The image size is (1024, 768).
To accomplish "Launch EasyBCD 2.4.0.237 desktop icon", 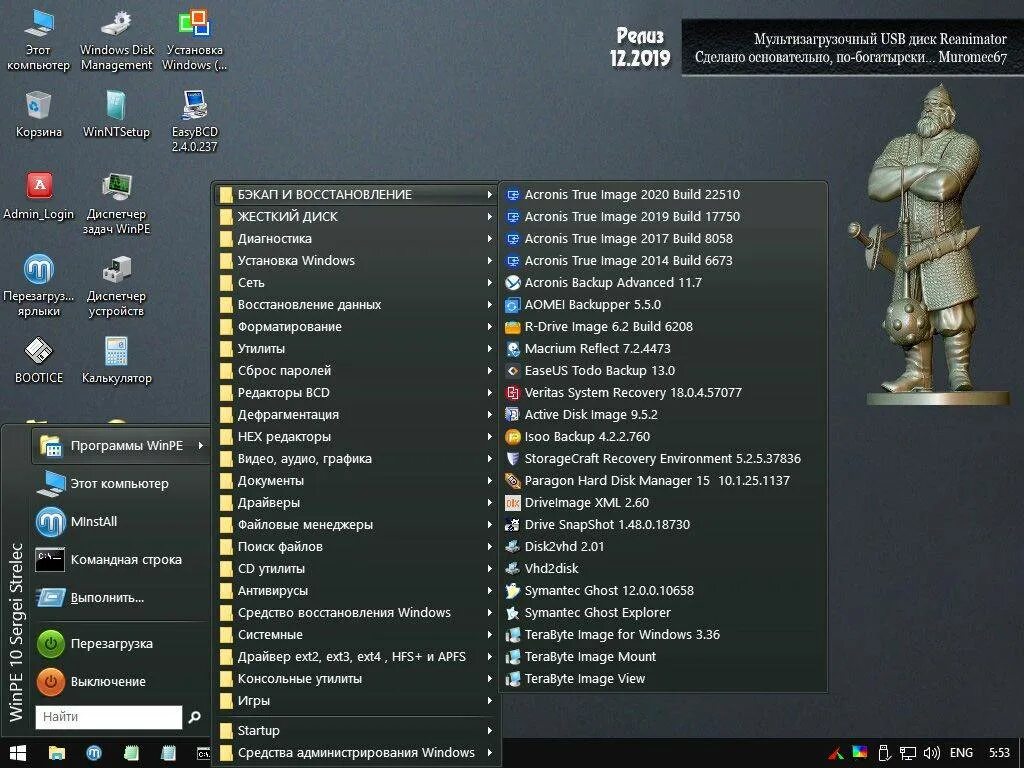I will (x=195, y=121).
